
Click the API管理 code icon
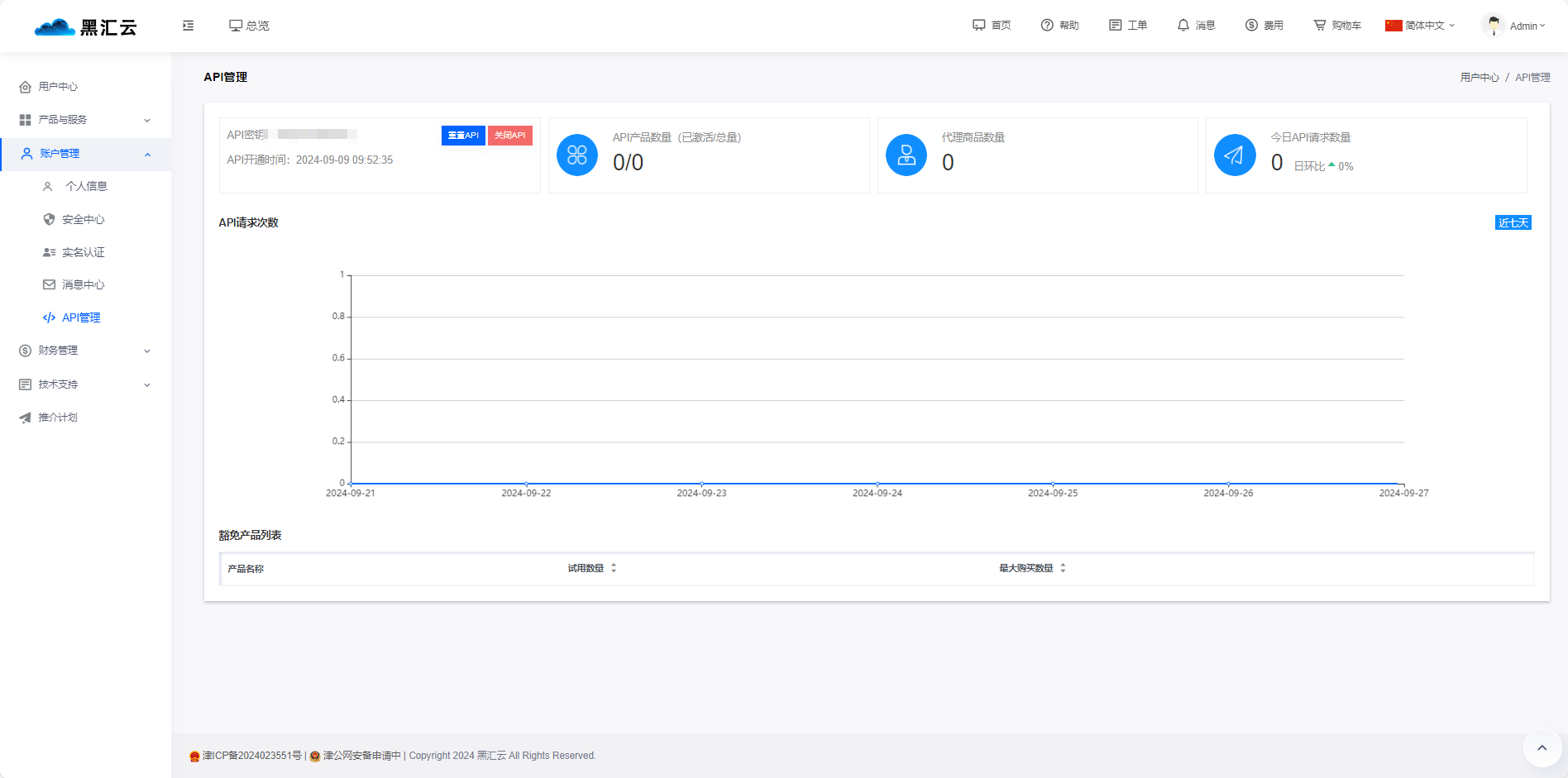49,317
